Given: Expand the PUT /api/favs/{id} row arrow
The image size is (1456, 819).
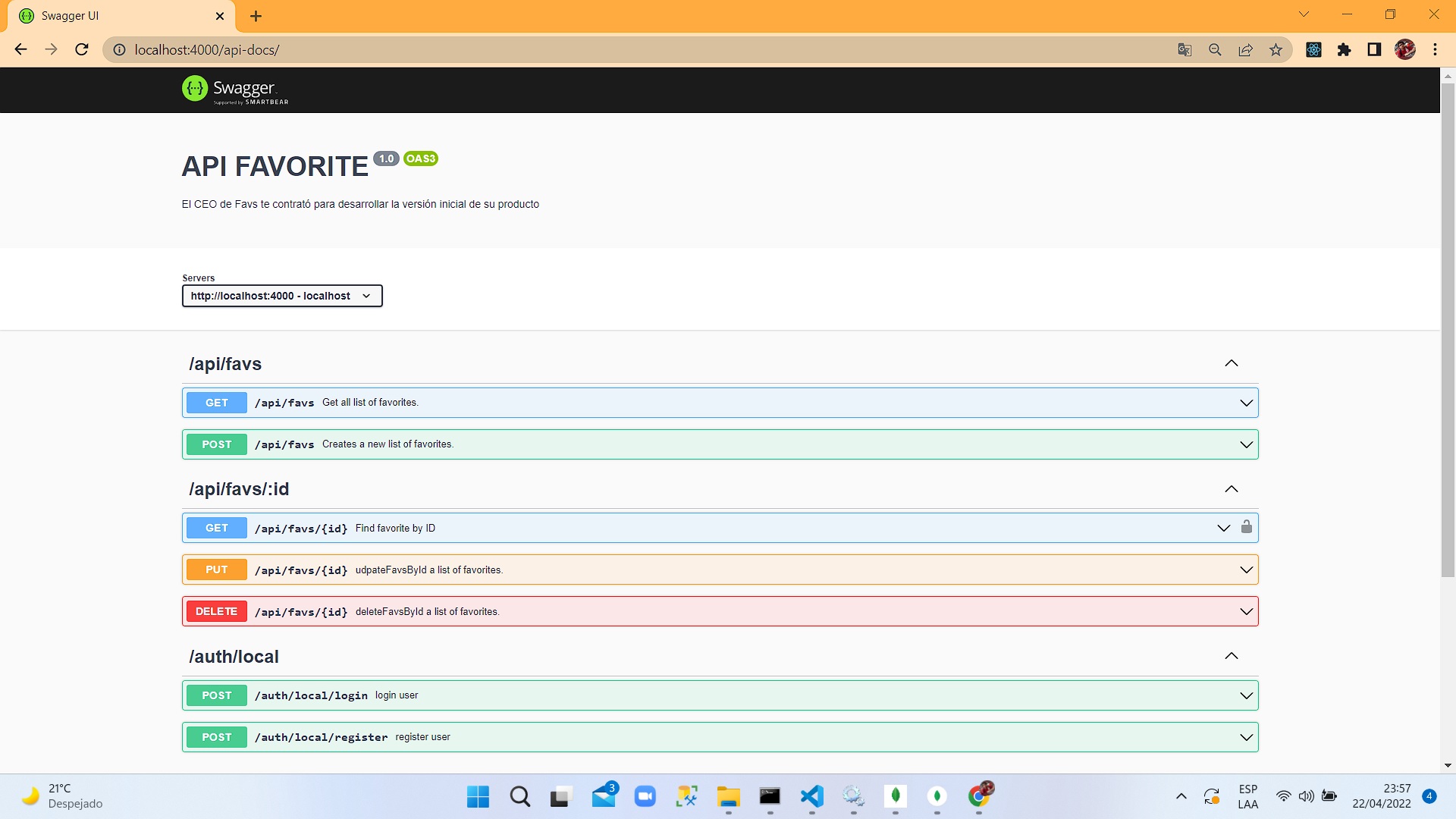Looking at the screenshot, I should click(1246, 570).
